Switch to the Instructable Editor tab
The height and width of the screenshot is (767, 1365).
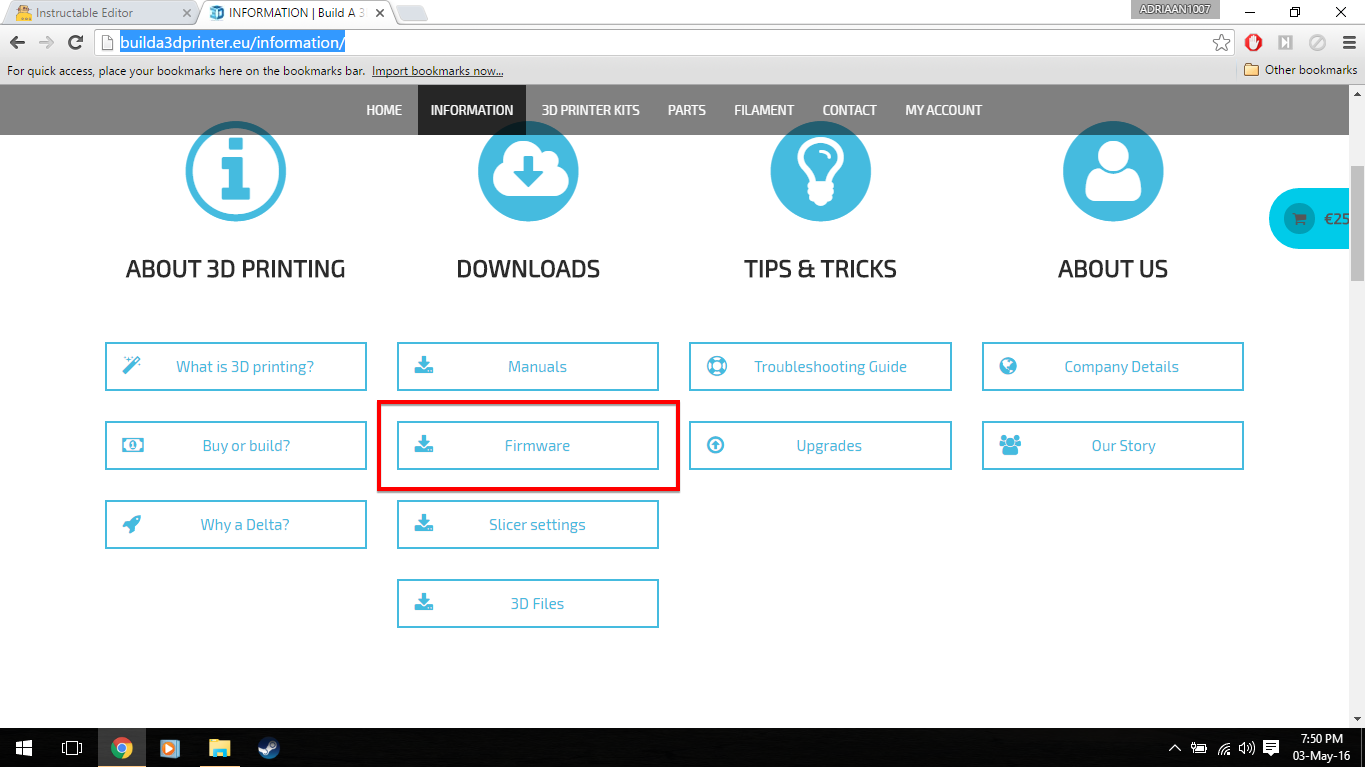tap(100, 13)
